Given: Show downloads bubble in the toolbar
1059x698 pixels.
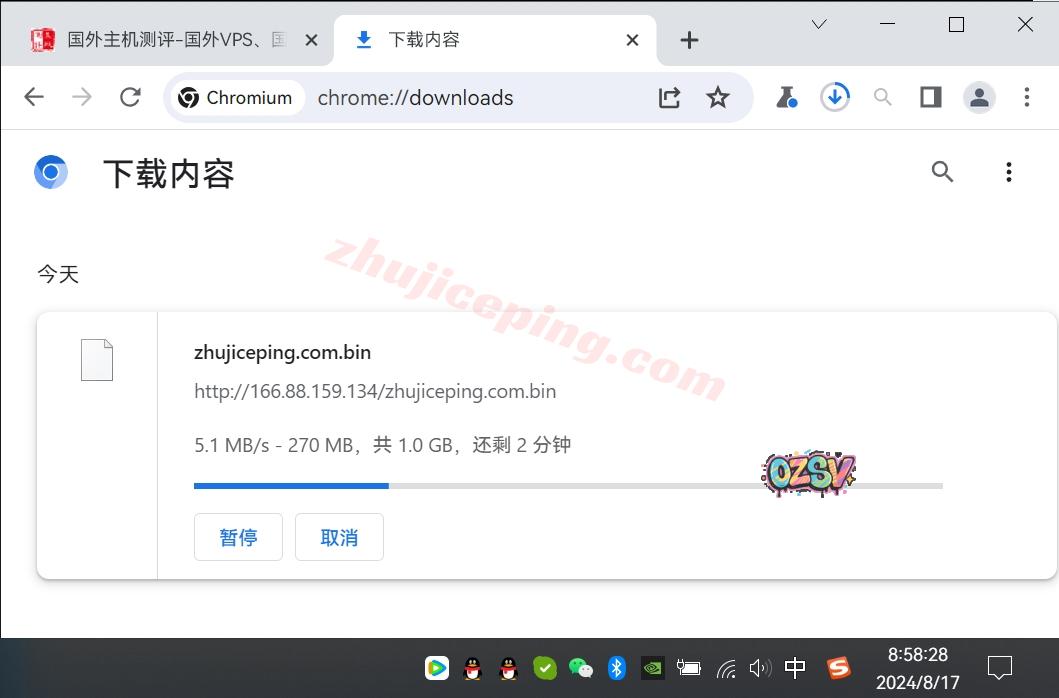Looking at the screenshot, I should 834,97.
